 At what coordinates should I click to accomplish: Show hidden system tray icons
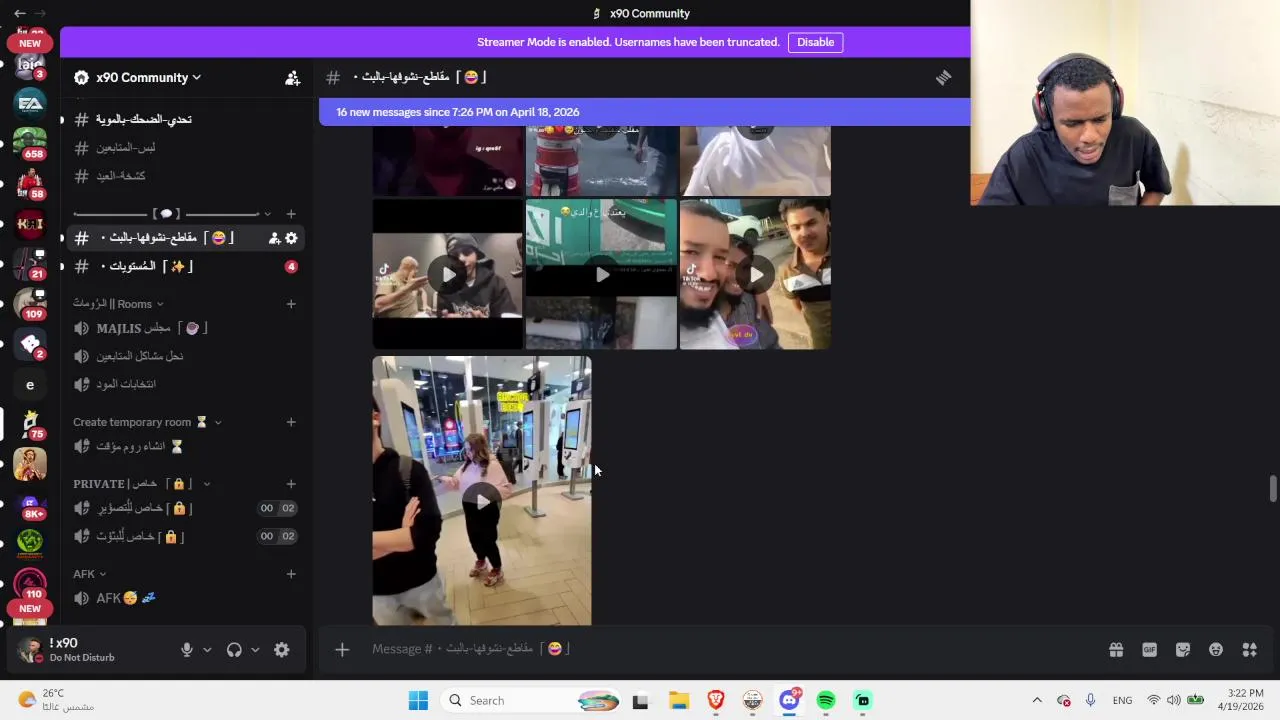point(1037,700)
